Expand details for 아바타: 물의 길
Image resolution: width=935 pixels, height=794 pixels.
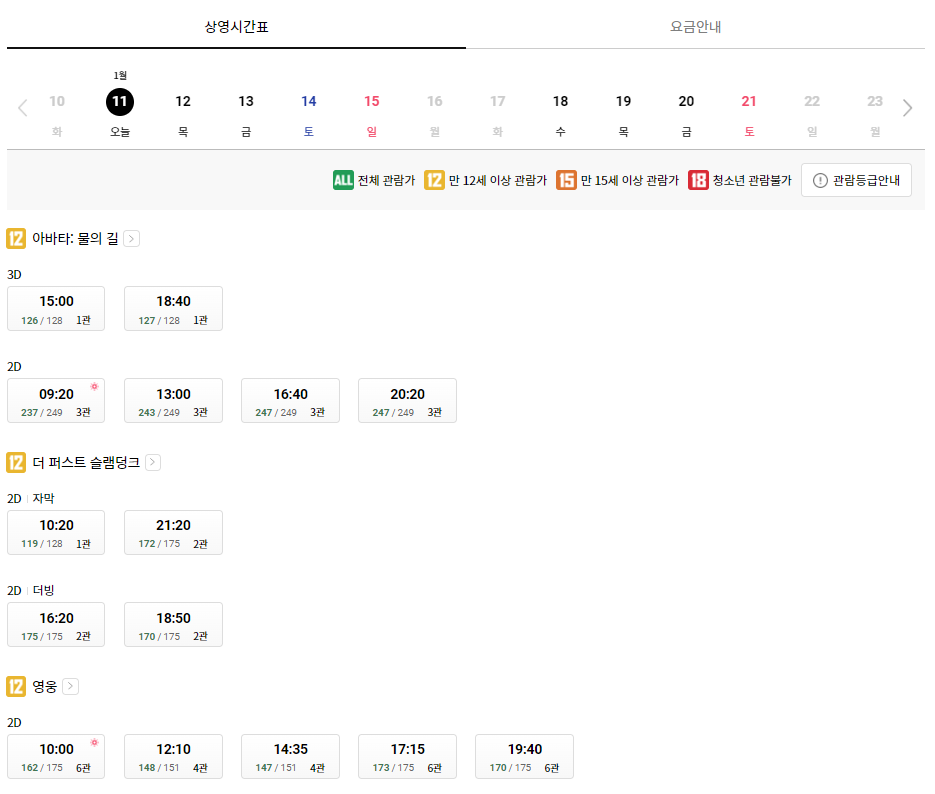click(x=131, y=239)
